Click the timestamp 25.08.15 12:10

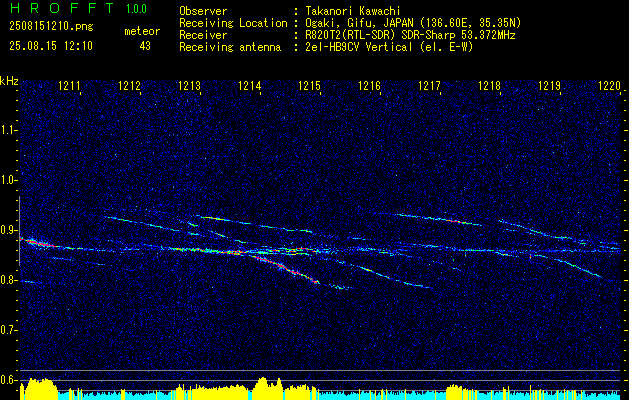pos(51,46)
